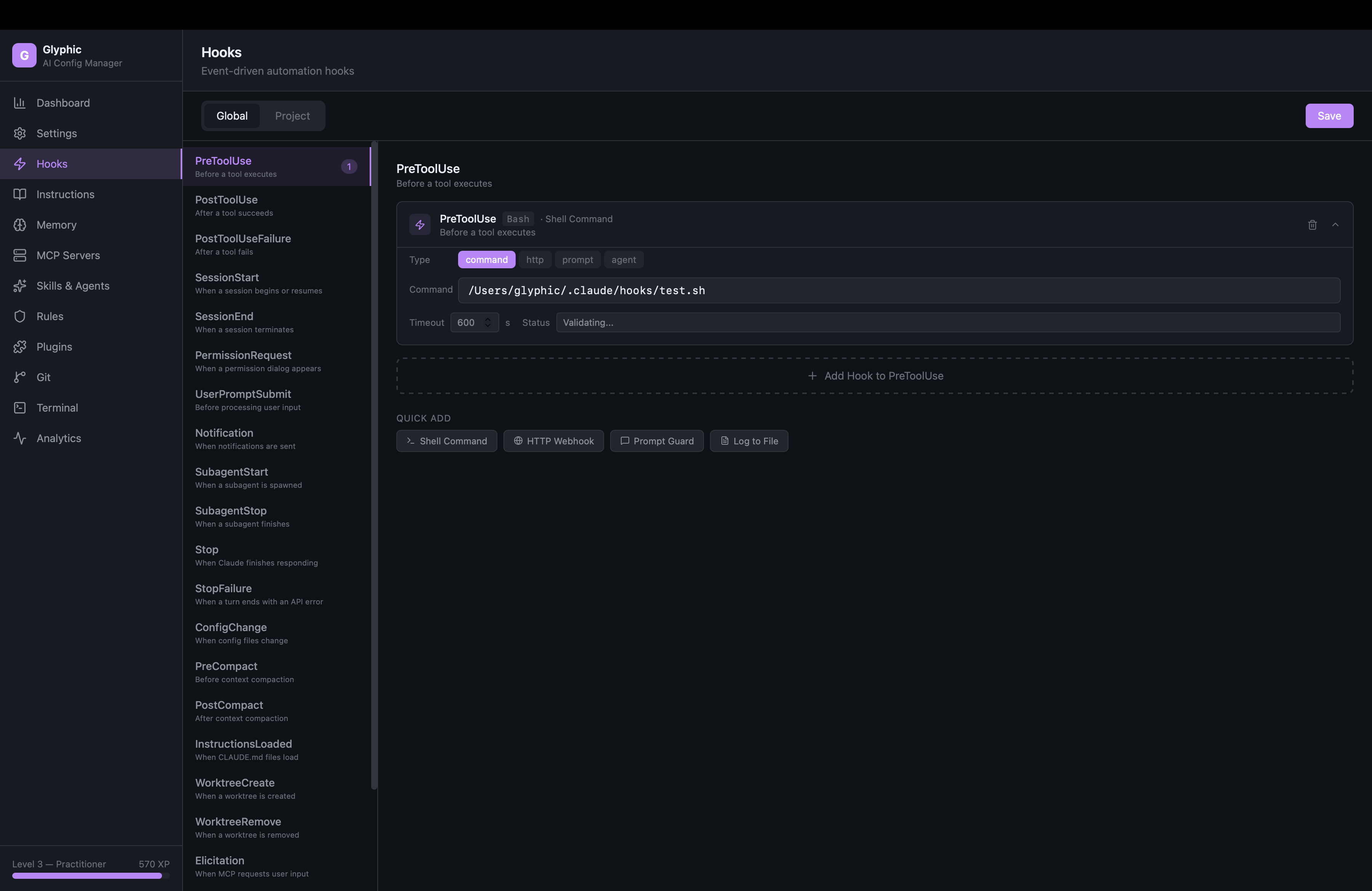
Task: Click the Plugins puzzle icon
Action: (x=20, y=346)
